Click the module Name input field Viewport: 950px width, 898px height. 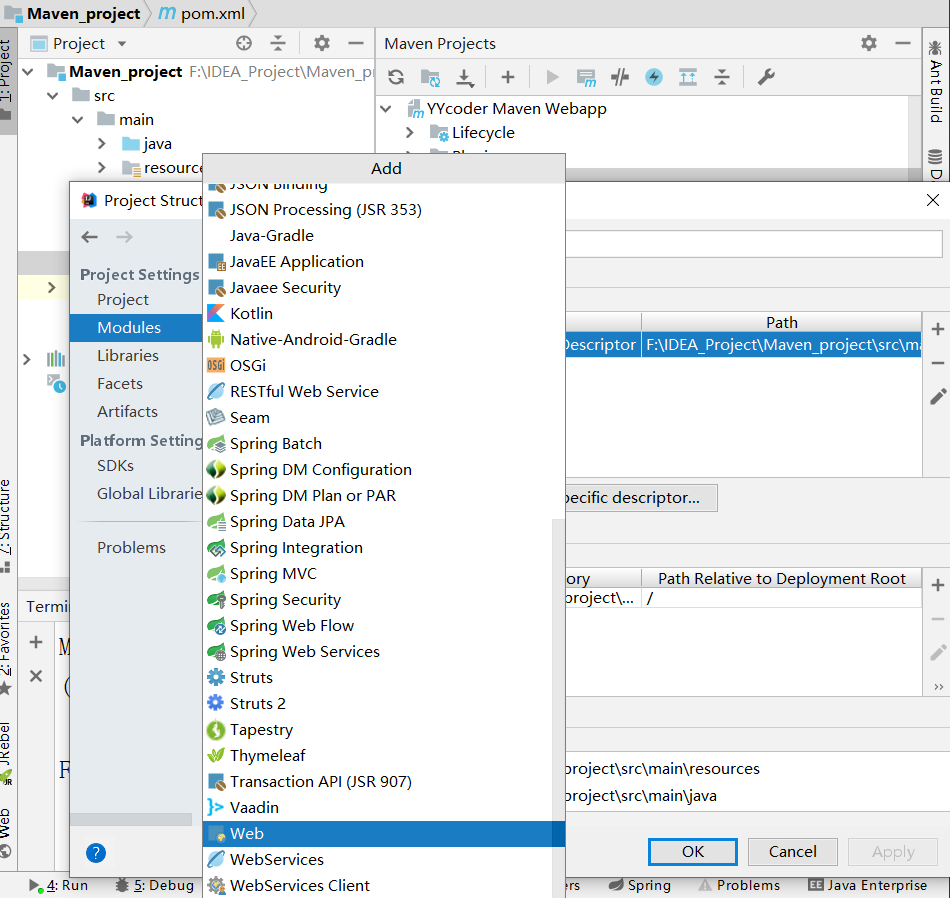point(754,244)
